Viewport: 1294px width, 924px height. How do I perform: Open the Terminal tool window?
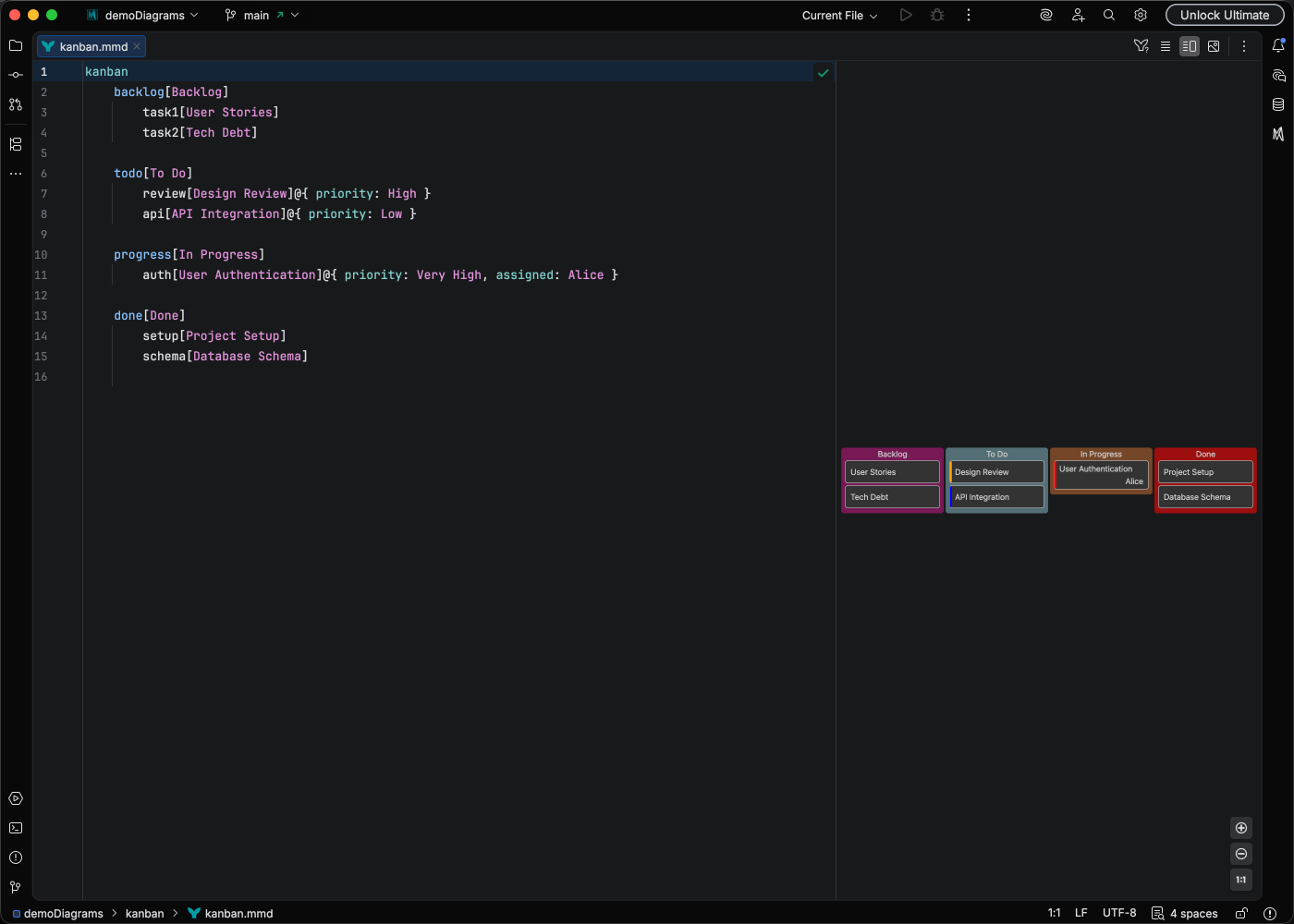click(x=16, y=828)
